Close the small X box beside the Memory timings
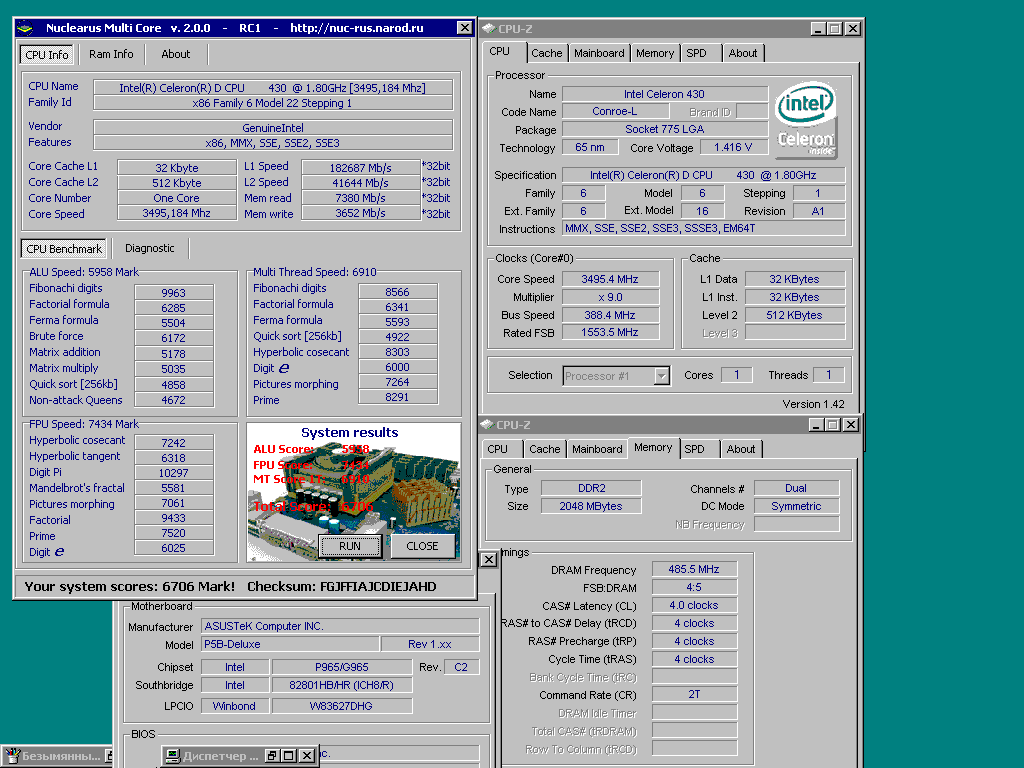1024x768 pixels. [488, 560]
